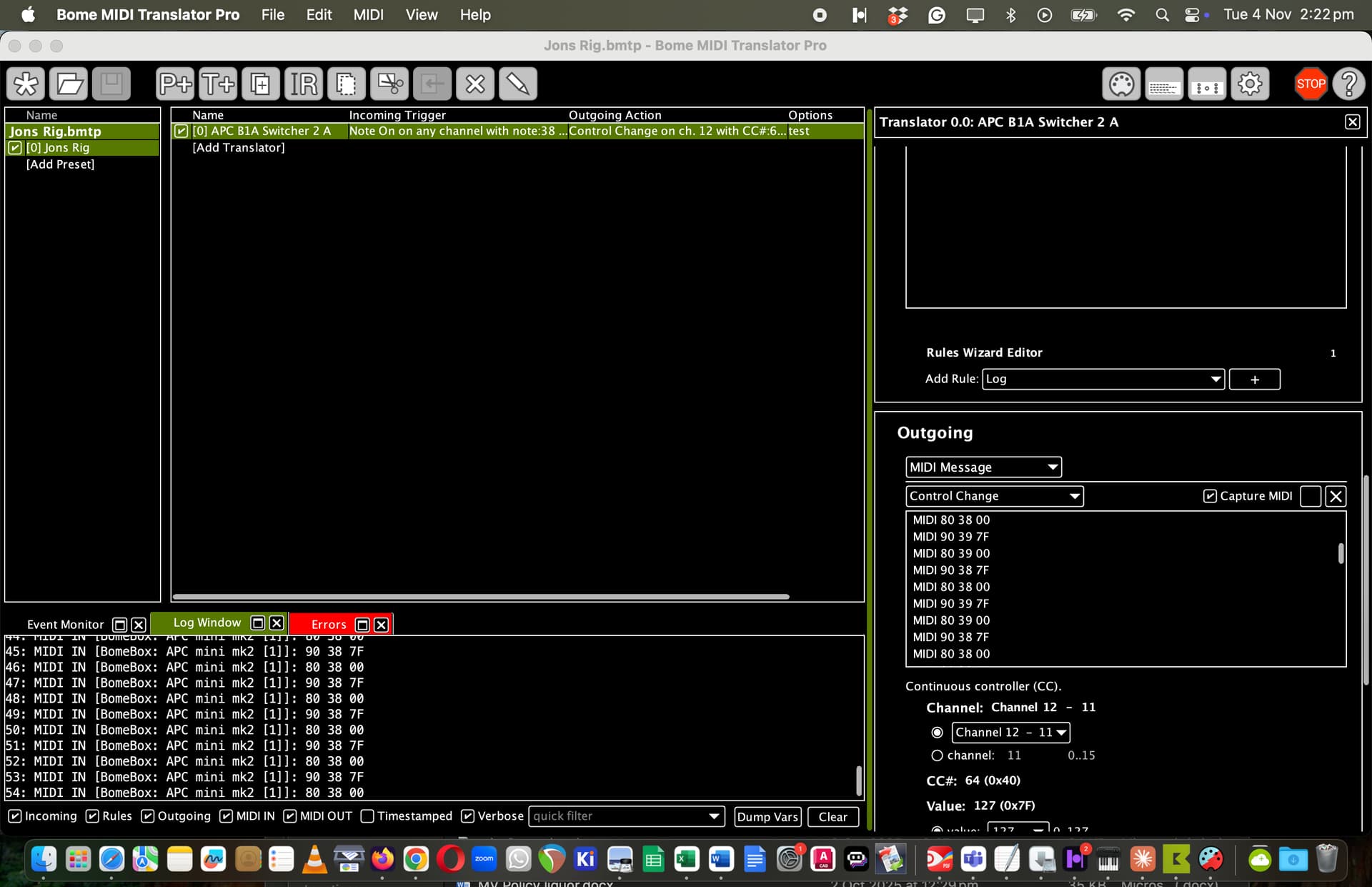
Task: Disable the APC B1A Switcher translator checkbox
Action: click(x=182, y=131)
